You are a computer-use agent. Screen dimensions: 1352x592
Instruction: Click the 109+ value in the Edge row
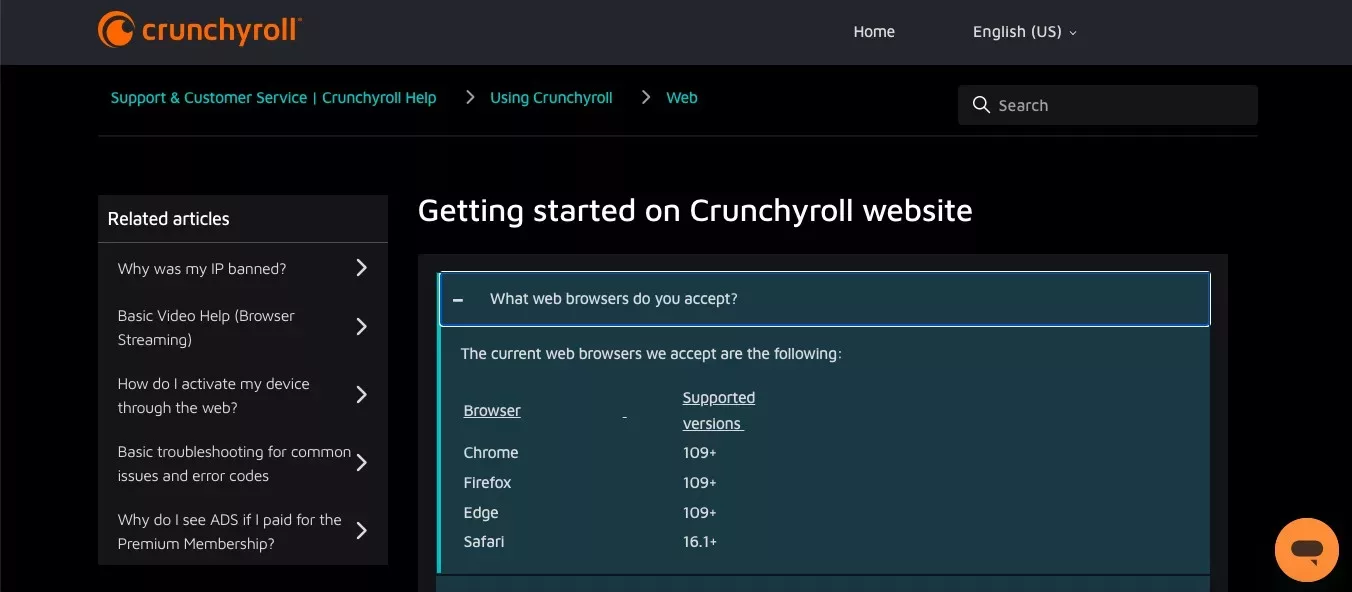700,513
